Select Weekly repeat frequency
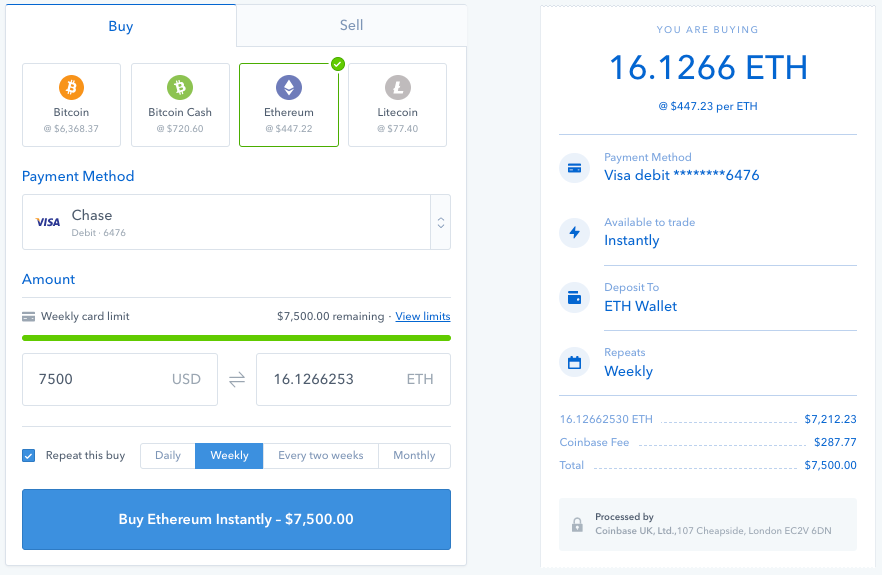This screenshot has height=575, width=882. tap(229, 456)
